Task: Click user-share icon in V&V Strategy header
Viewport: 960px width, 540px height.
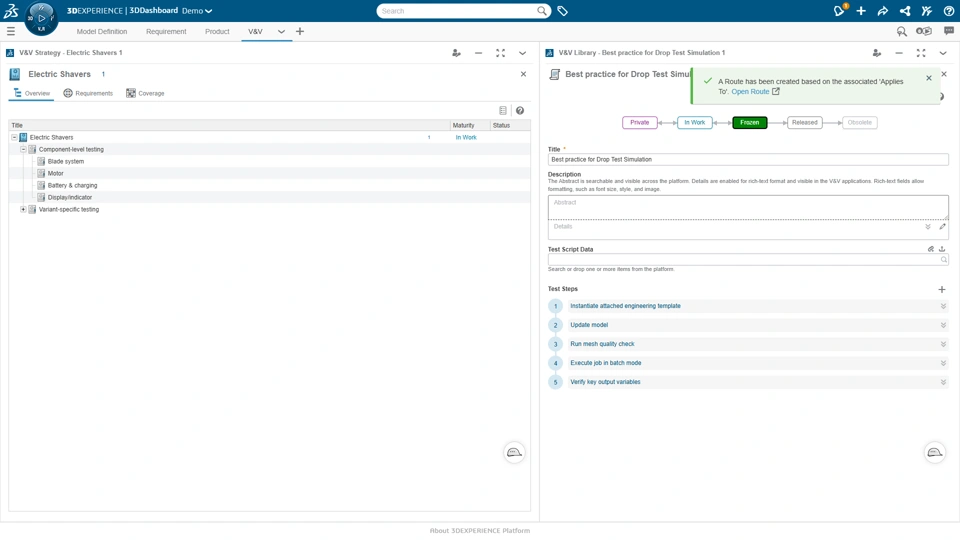Action: pyautogui.click(x=456, y=53)
